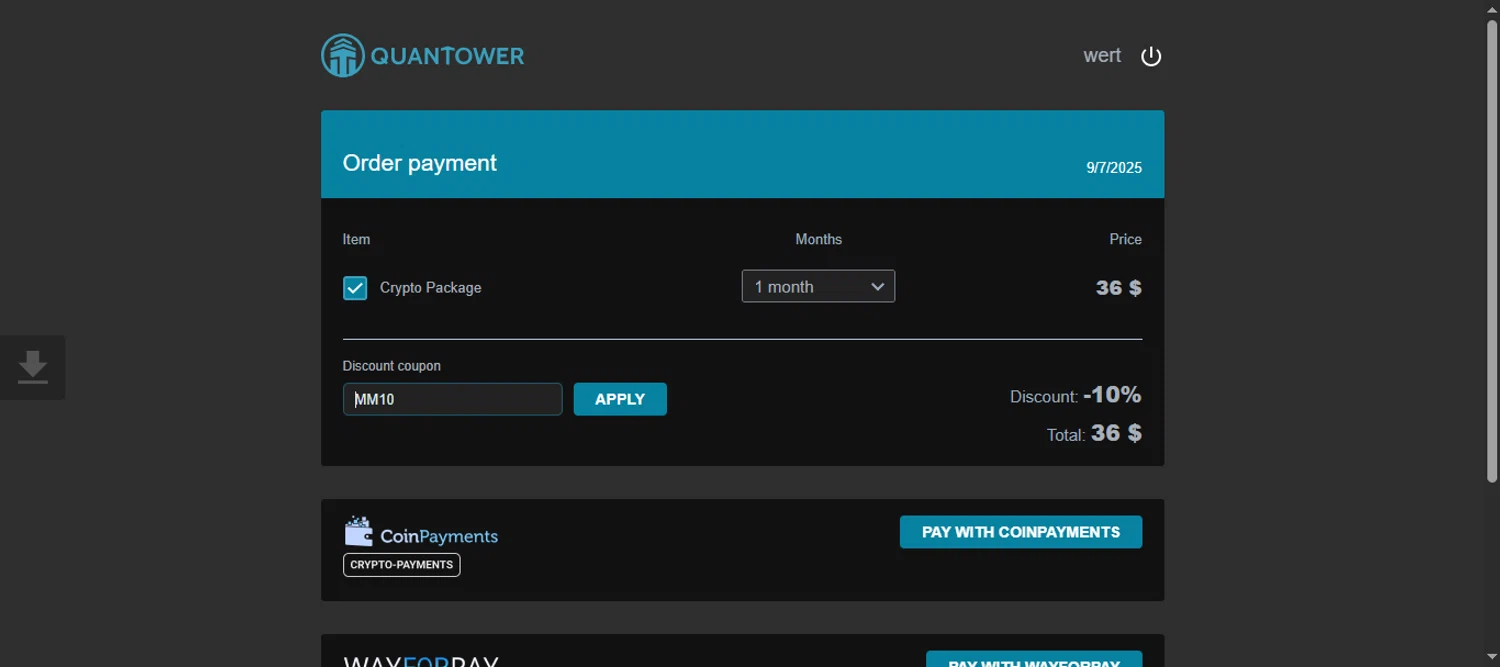The width and height of the screenshot is (1500, 667).
Task: Click the Price column header
Action: click(1125, 239)
